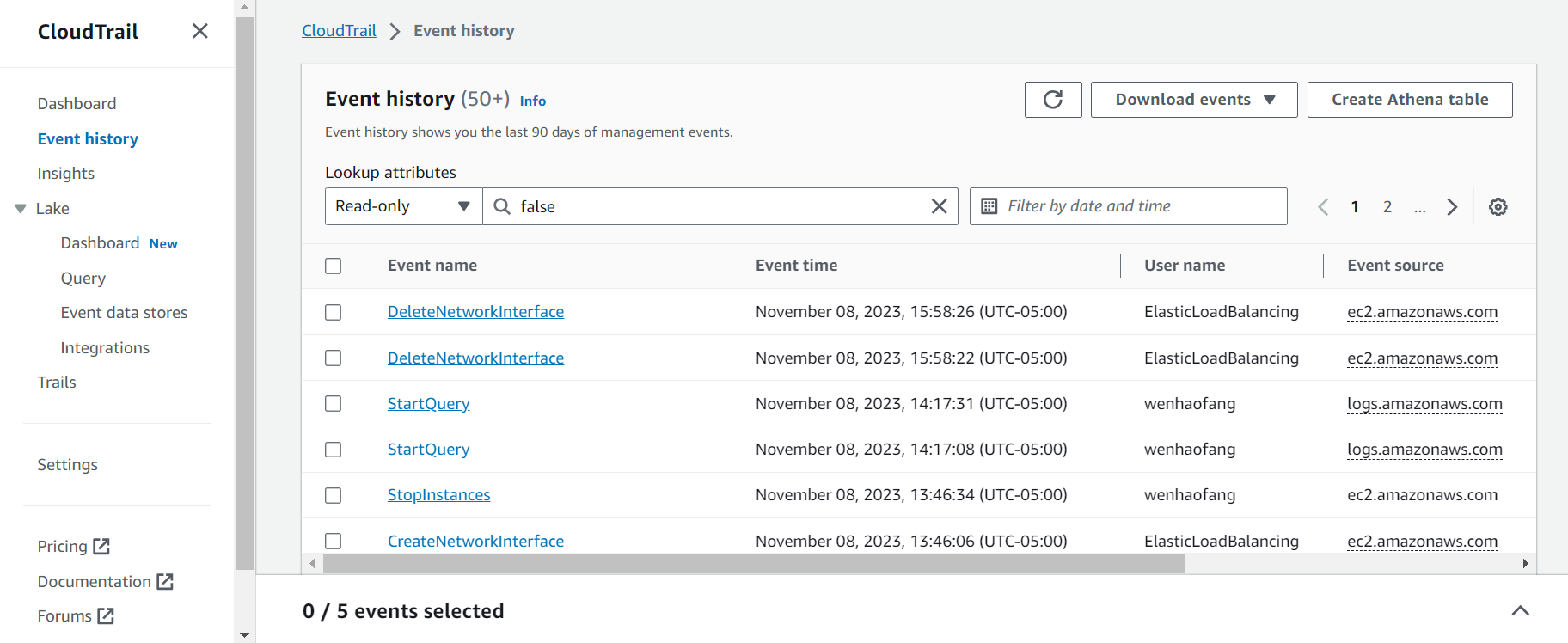
Task: Open Lake Query page
Action: [83, 278]
